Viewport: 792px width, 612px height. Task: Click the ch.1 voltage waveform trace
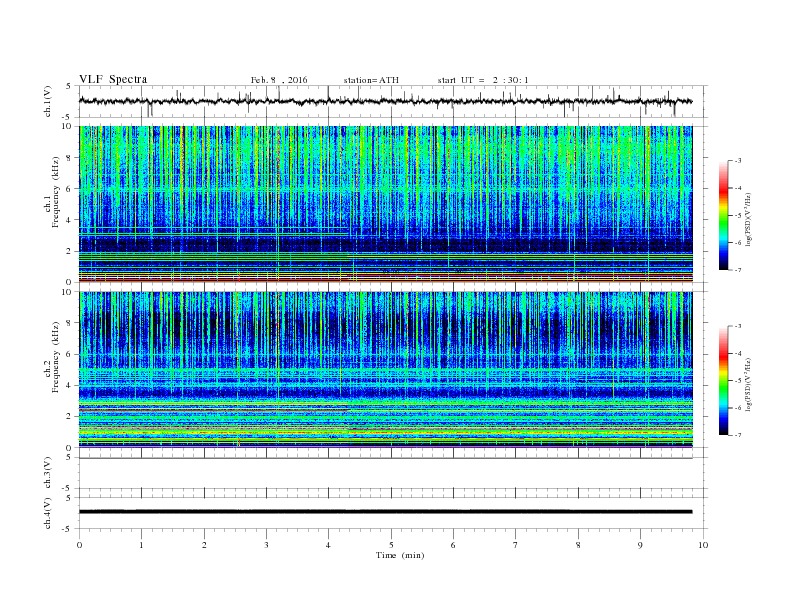coord(385,101)
